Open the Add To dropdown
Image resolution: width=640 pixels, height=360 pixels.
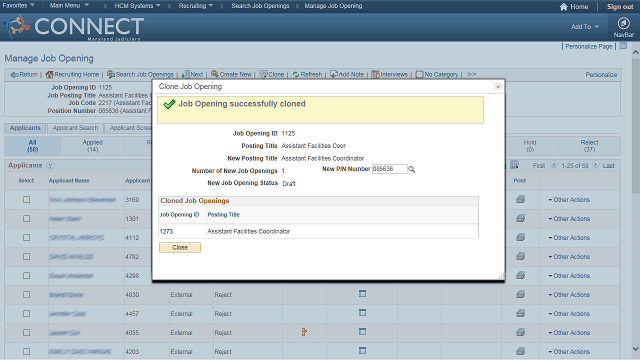pyautogui.click(x=585, y=27)
